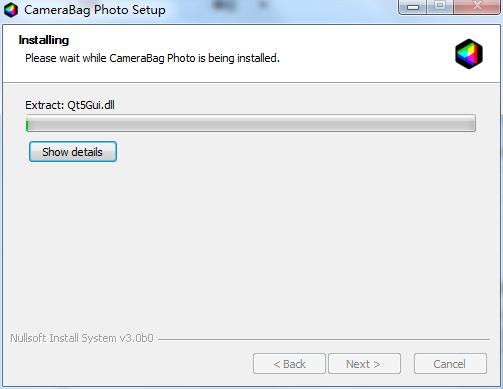Screen dimensions: 503x389
Task: Minimize the CameraBag Photo Setup window
Action: pos(413,7)
